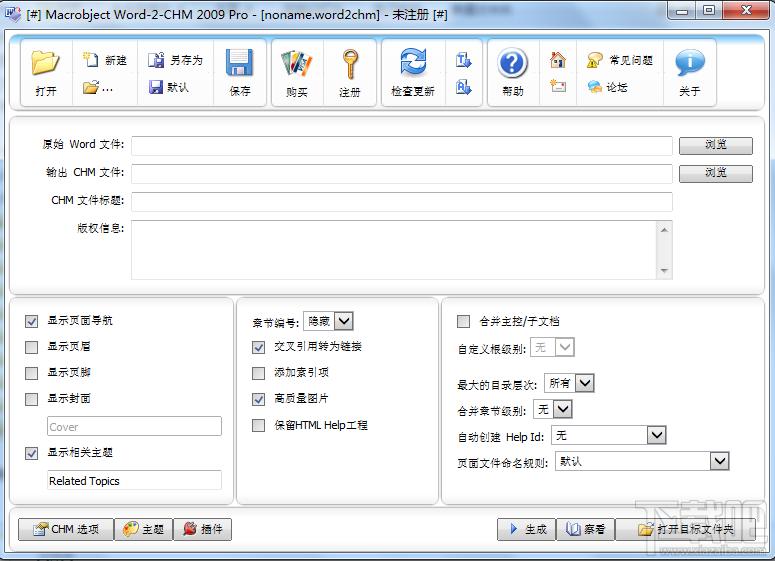
Task: Focus the 输出 CHM 文件 path field
Action: click(402, 173)
